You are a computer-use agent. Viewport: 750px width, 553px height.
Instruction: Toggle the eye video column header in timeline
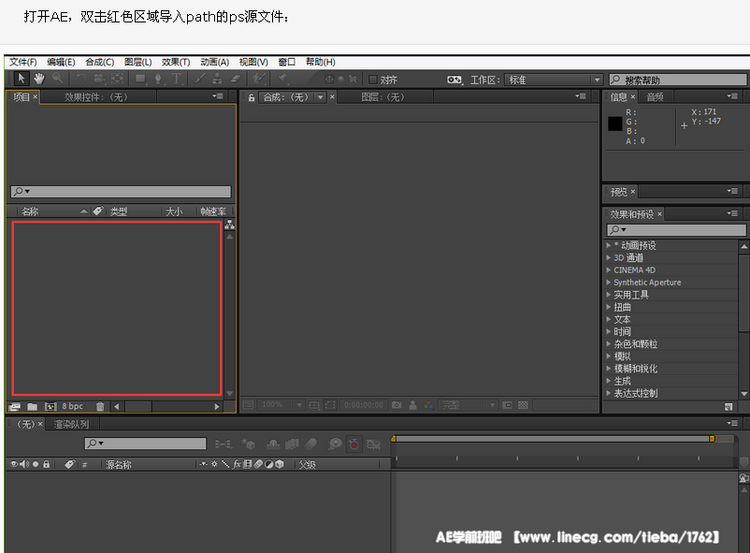[14, 464]
